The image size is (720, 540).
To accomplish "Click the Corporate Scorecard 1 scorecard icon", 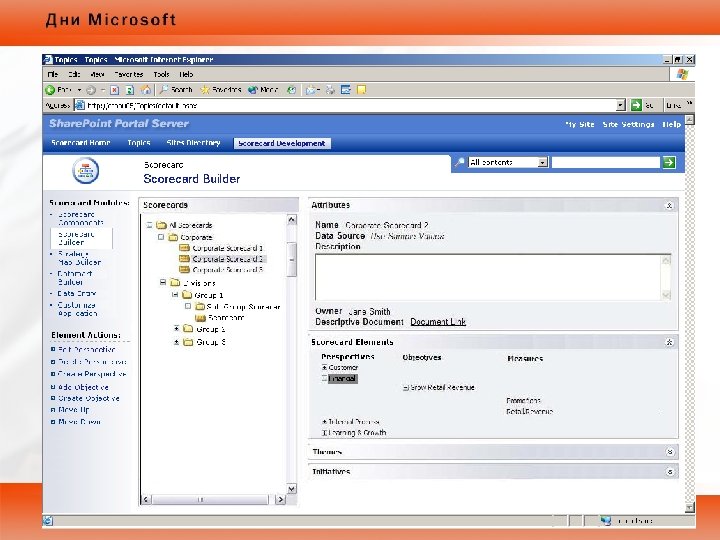I will [x=185, y=248].
